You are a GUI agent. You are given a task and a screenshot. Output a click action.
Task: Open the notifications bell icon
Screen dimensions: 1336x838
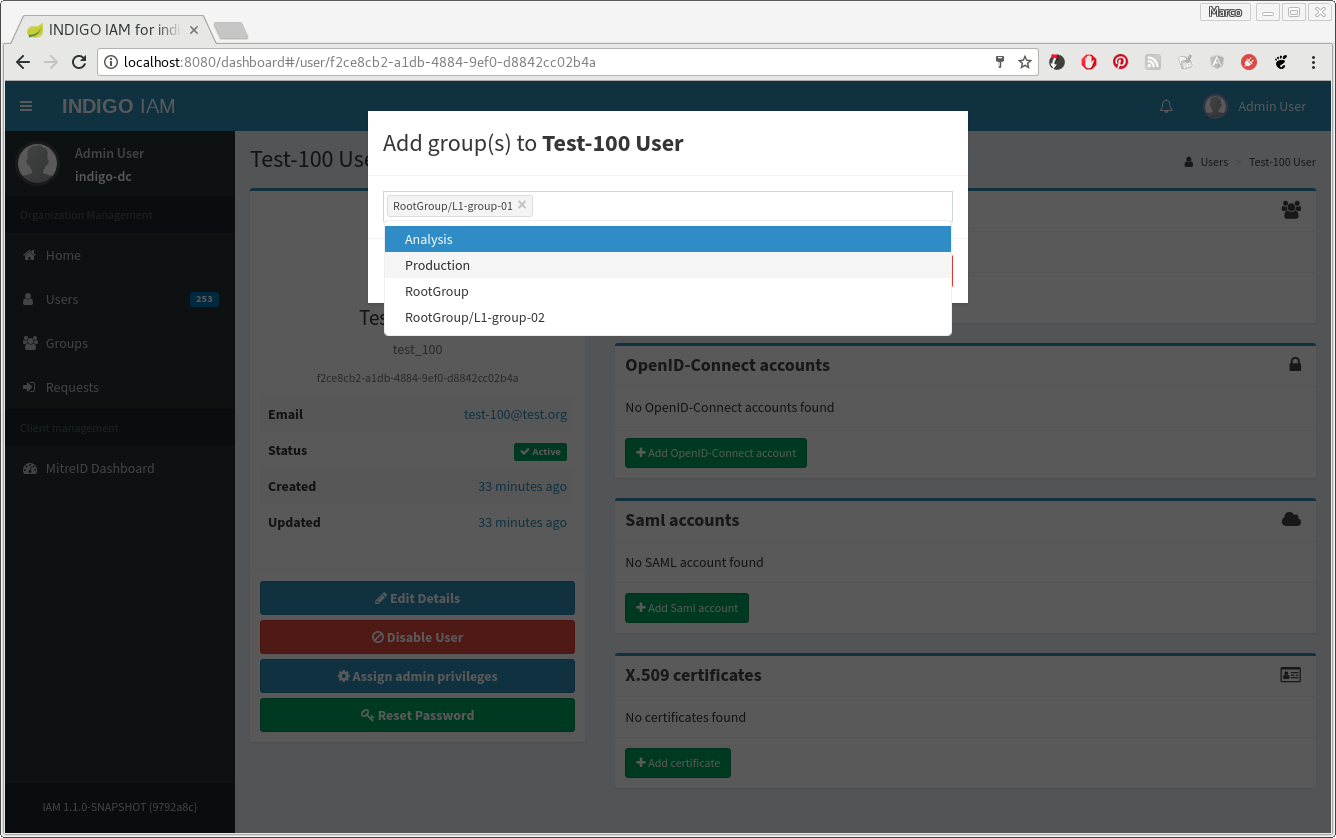[x=1166, y=106]
